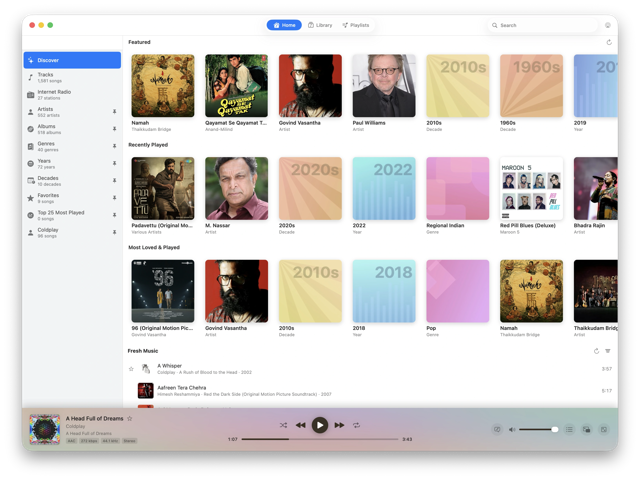Open the 96 Original Motion Picture album
Screen dimensions: 640x480
[163, 291]
